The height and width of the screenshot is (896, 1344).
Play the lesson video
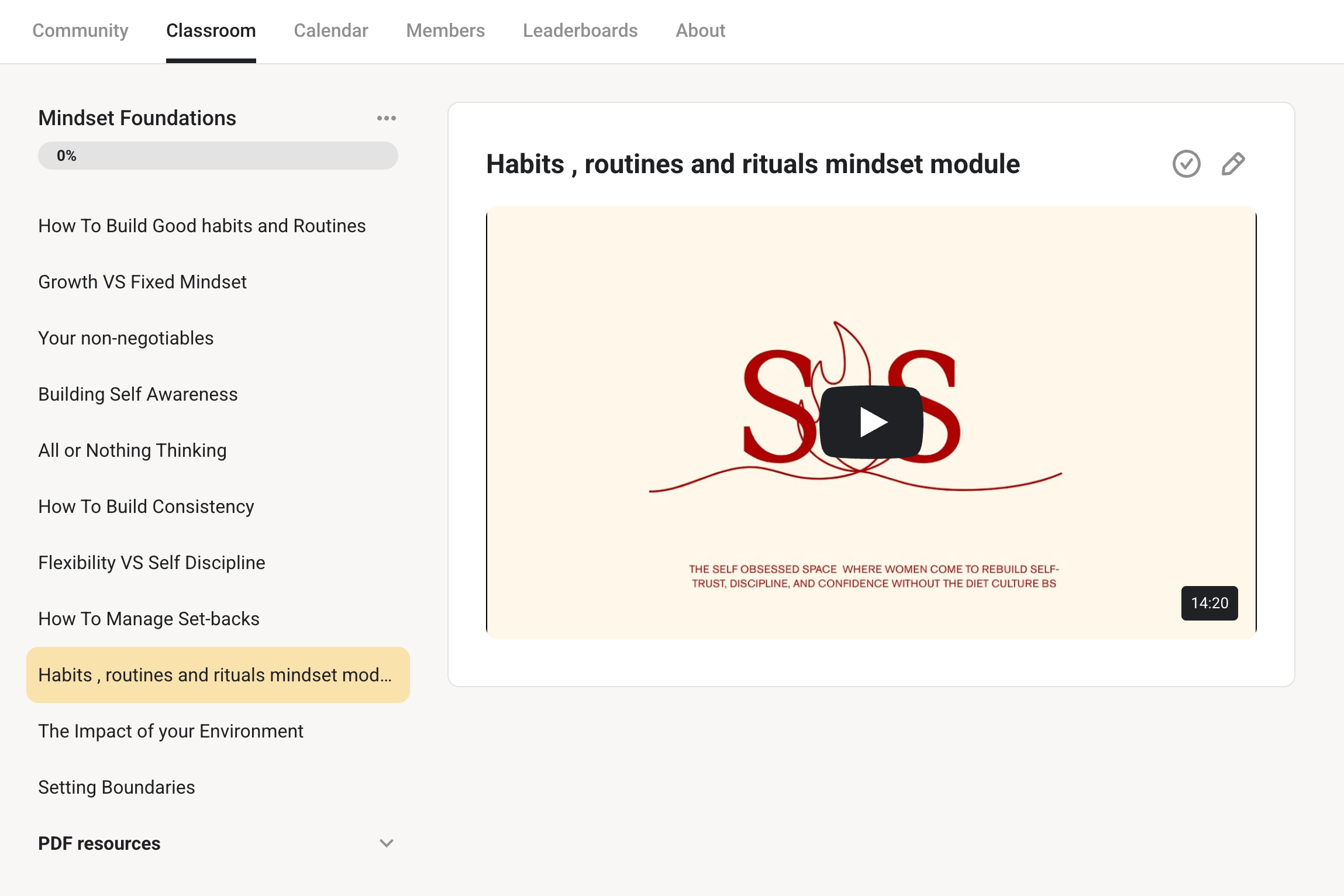[x=871, y=422]
